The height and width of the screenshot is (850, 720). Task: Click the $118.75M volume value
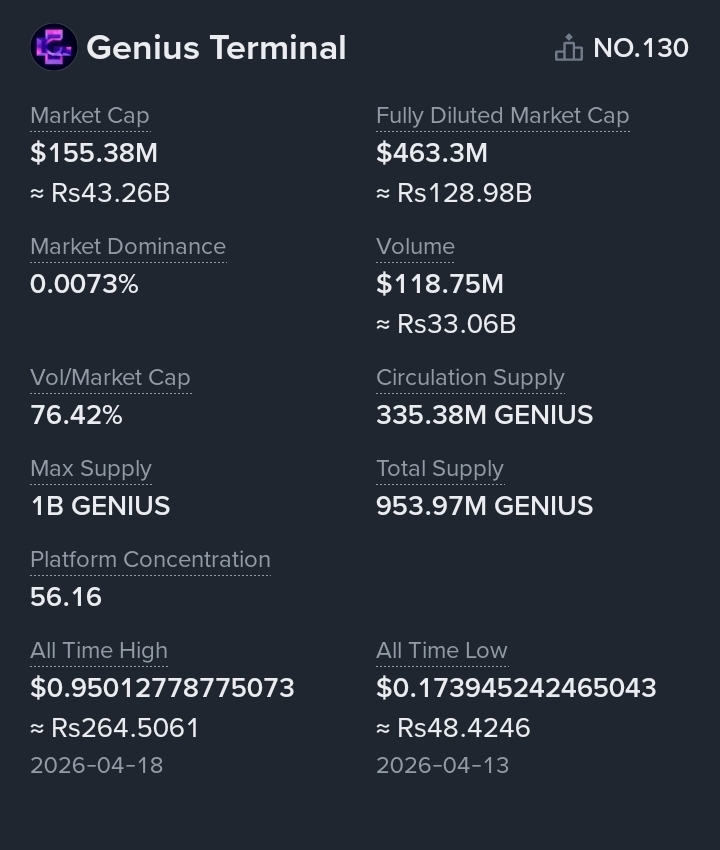click(440, 284)
